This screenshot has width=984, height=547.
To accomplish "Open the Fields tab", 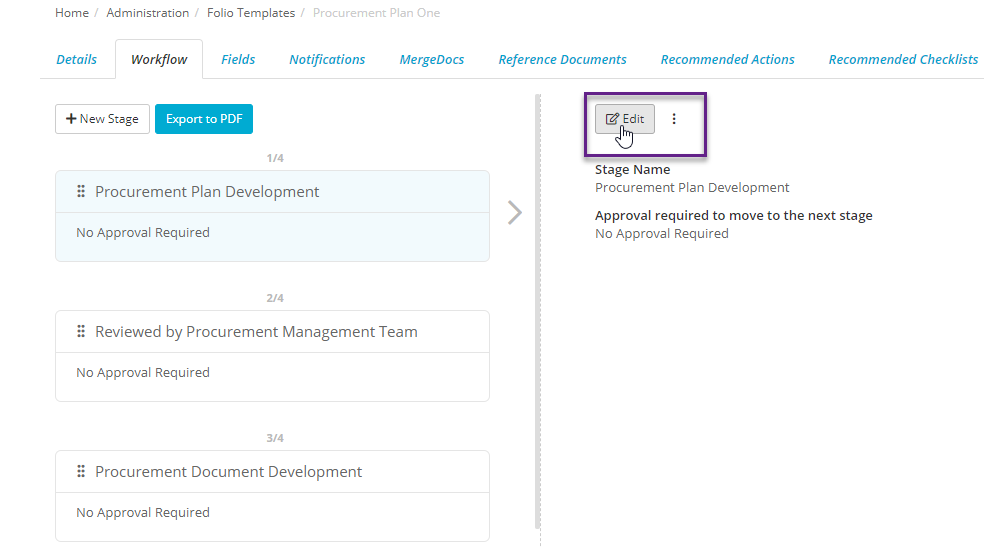I will pos(238,60).
